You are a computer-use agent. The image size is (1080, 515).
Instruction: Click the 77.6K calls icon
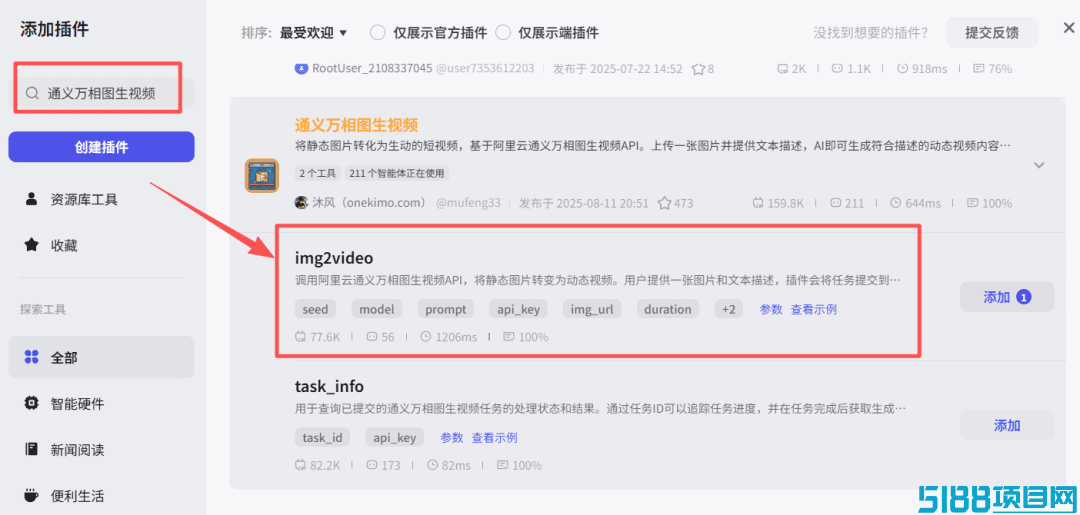300,337
